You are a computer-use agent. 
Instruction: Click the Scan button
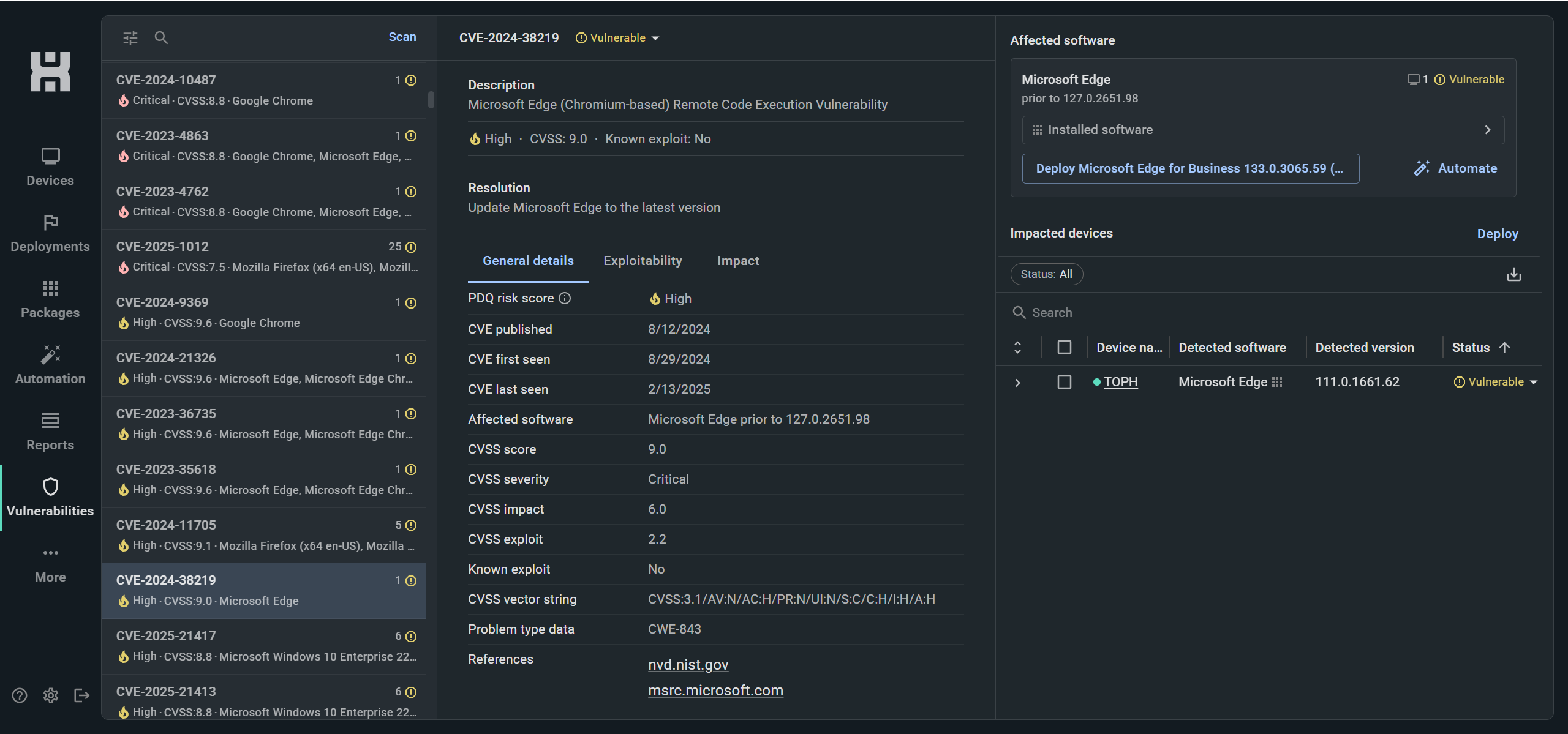click(402, 37)
